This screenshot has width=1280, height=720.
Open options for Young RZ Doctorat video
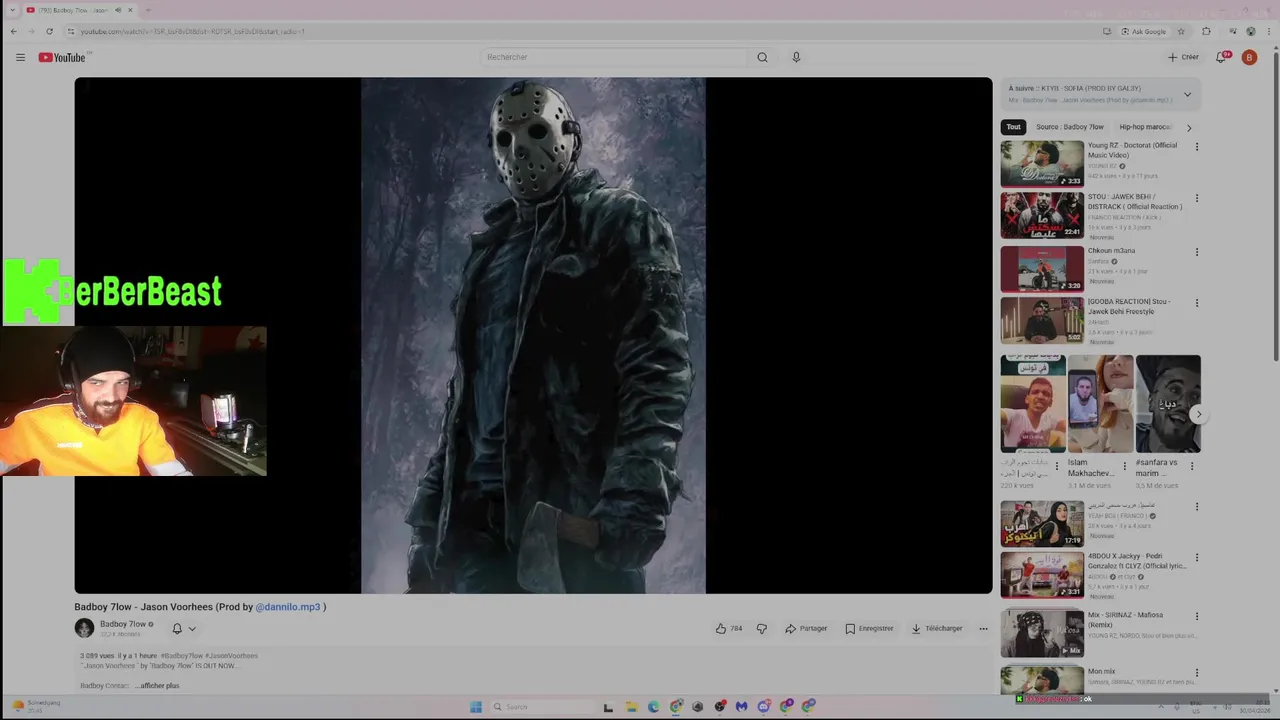pos(1196,147)
